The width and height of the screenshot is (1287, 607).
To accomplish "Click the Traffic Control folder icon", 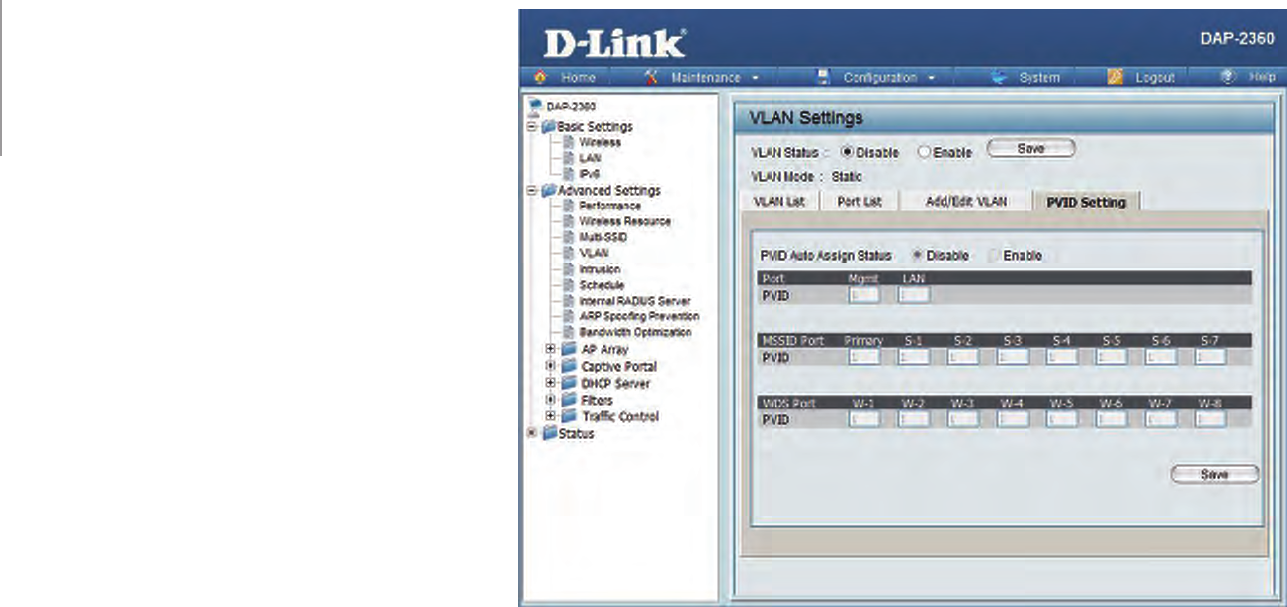I will point(568,417).
